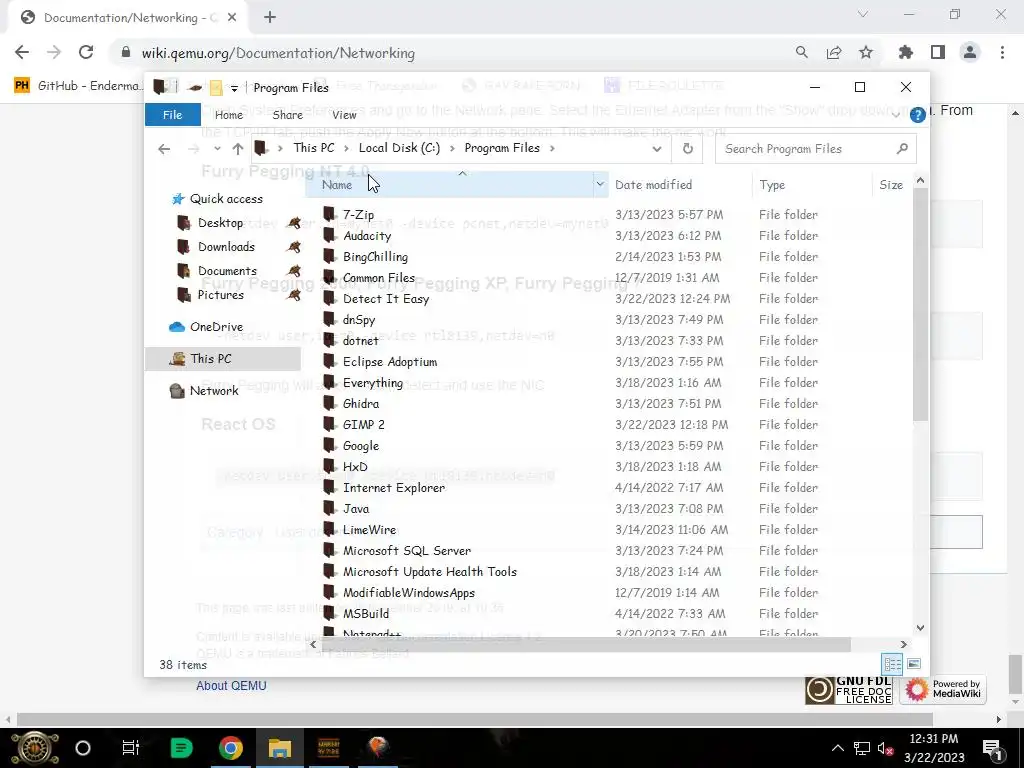Click the Search Program Files field
The height and width of the screenshot is (768, 1024).
[816, 149]
